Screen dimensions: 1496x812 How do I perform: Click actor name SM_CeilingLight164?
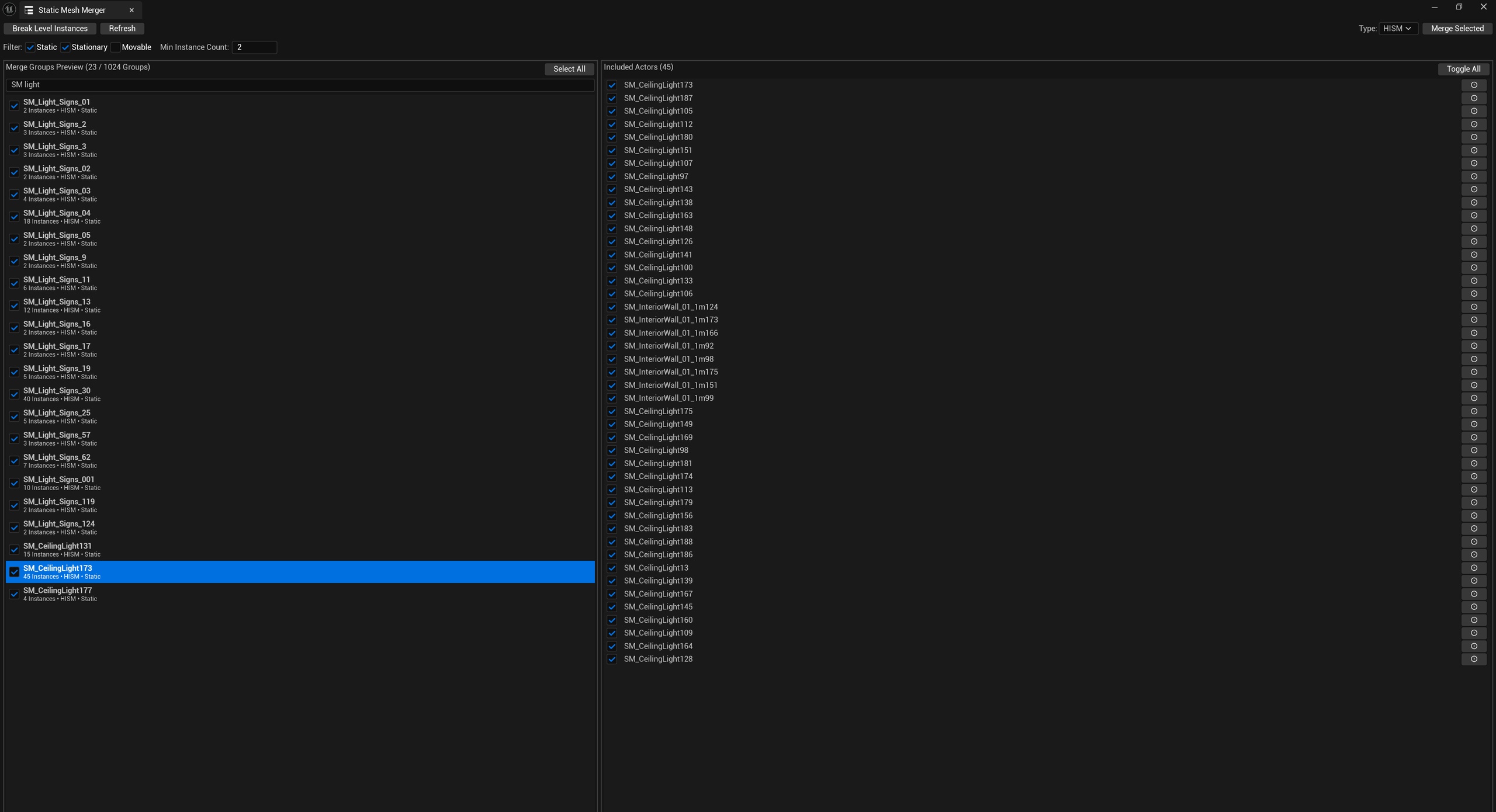[x=658, y=646]
